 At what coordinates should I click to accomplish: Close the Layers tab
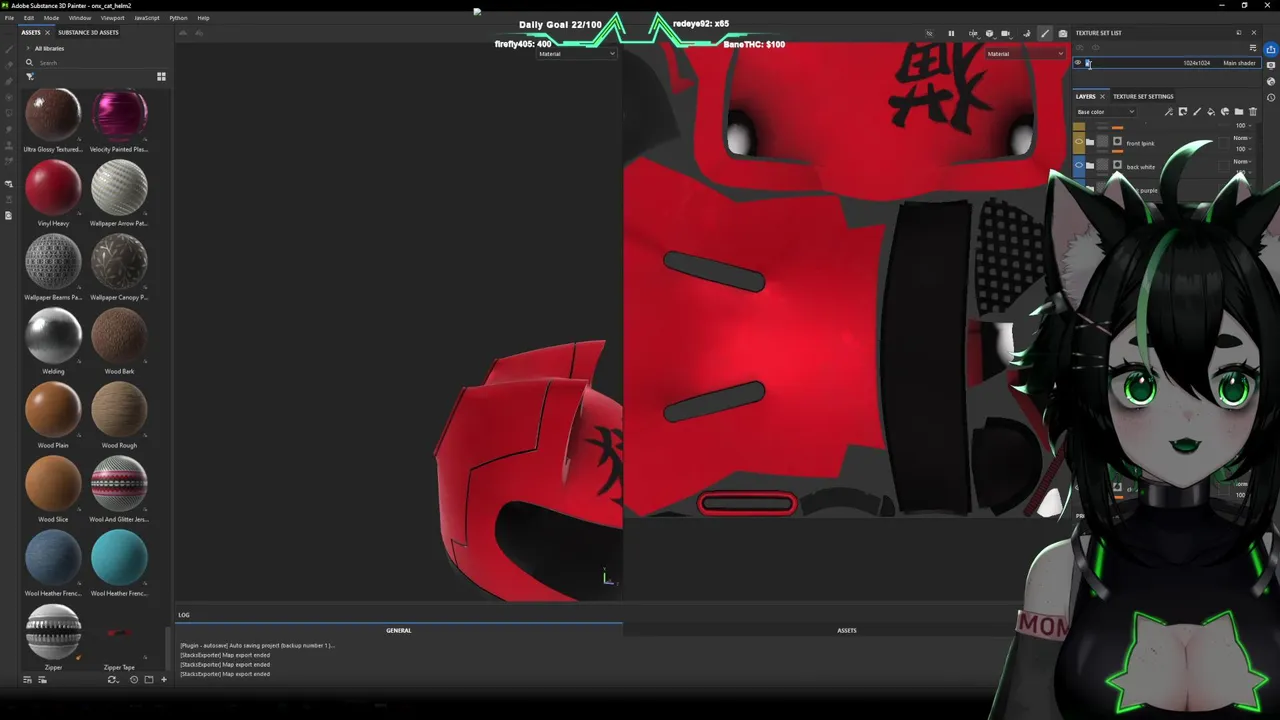[x=1102, y=96]
